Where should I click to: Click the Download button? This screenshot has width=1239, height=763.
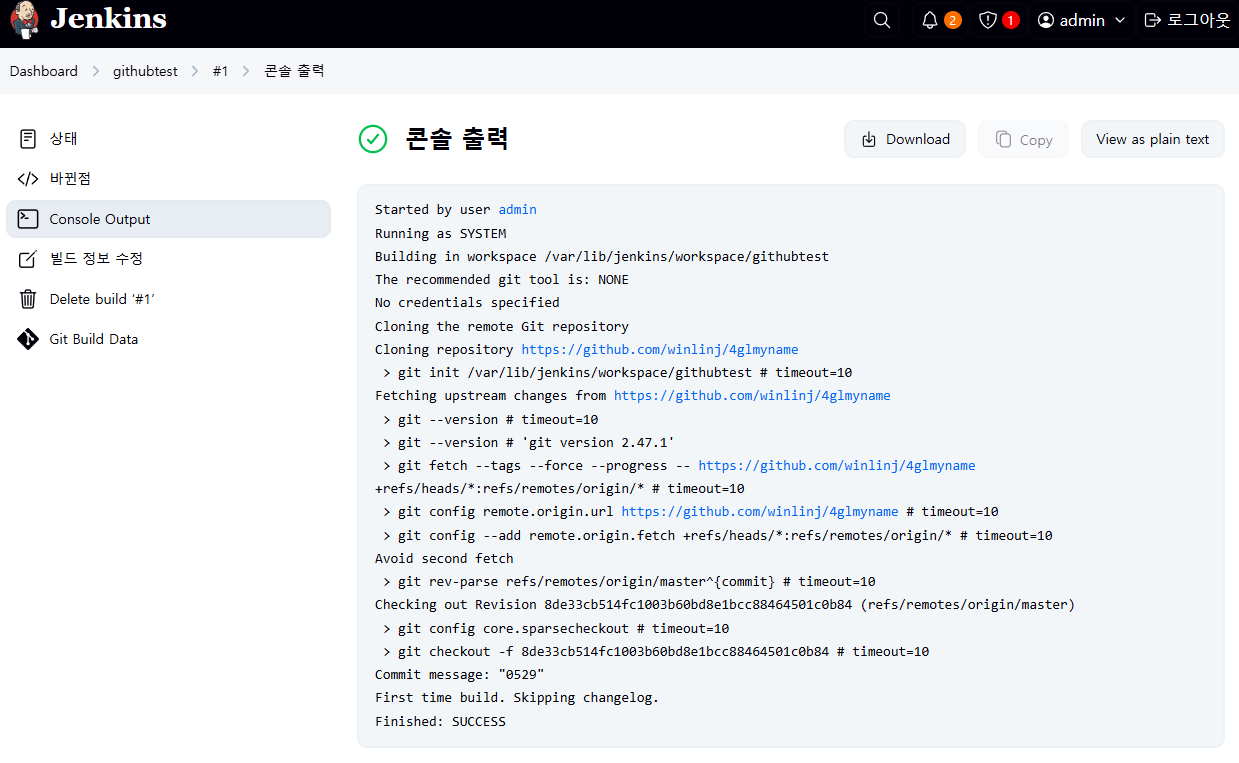(x=905, y=139)
